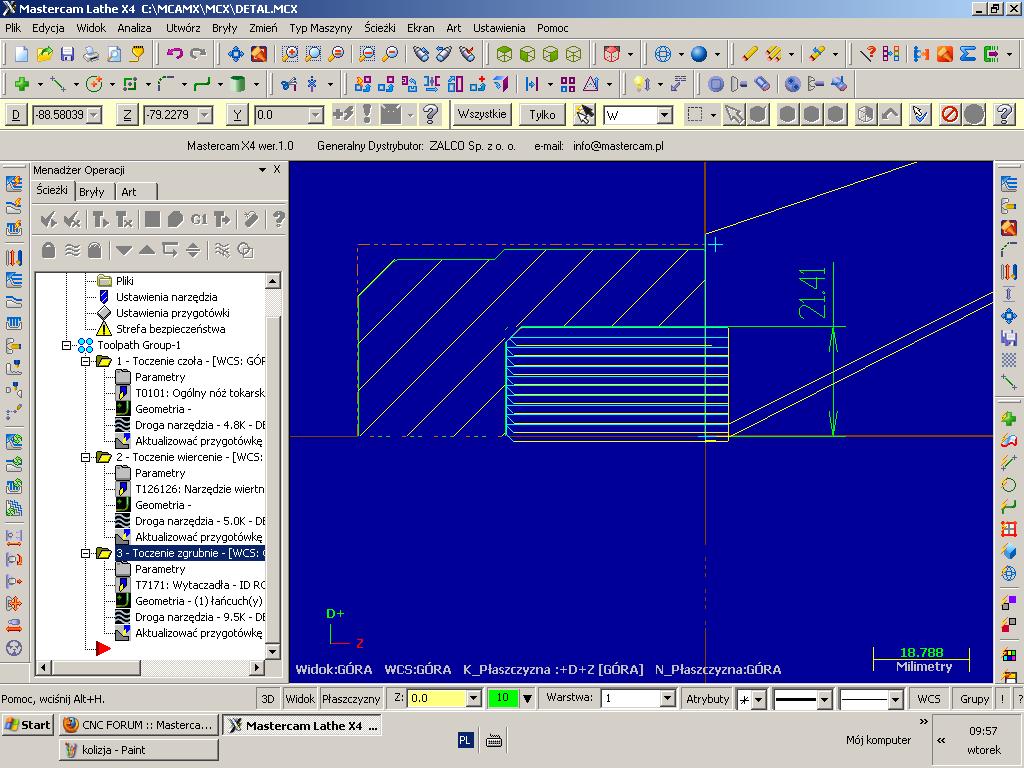Switch to kolizja - Paint taskbar window
Viewport: 1024px width, 768px height.
[138, 750]
